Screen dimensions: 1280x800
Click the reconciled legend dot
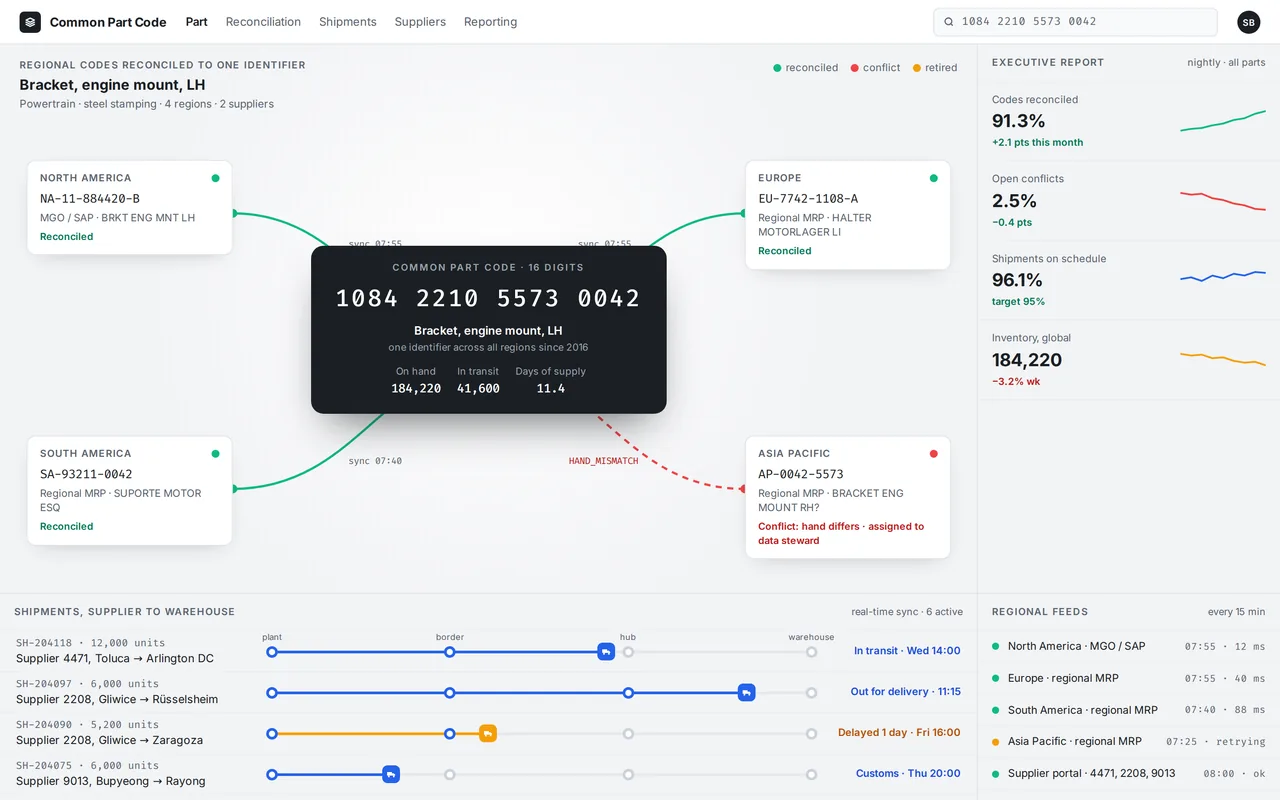point(777,68)
